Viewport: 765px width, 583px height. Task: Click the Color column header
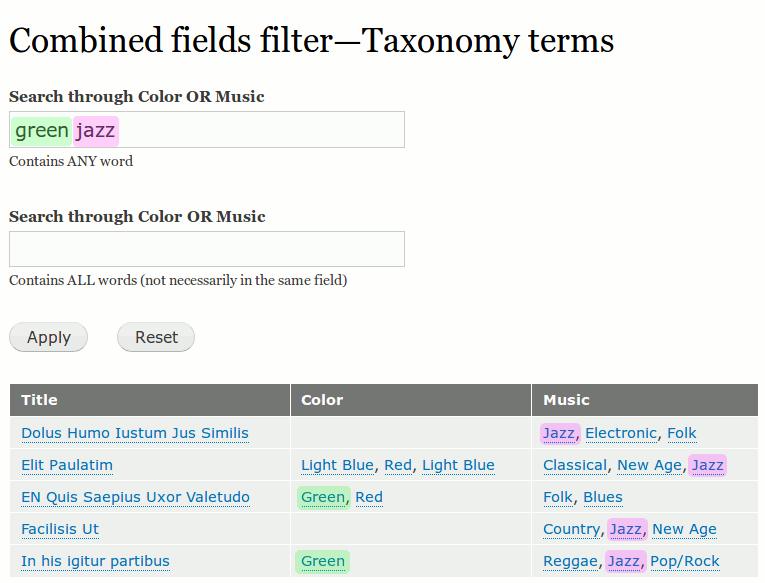point(322,400)
